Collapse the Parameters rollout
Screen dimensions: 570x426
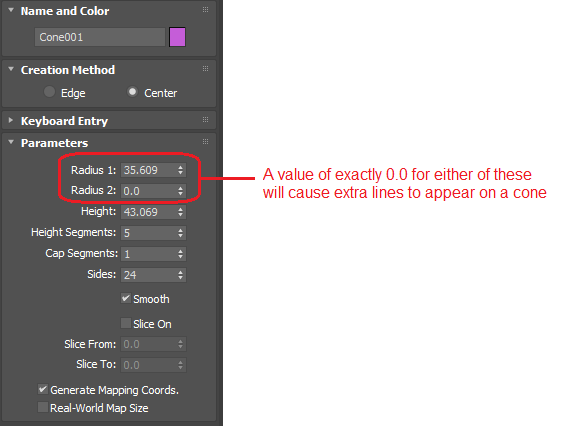(x=11, y=142)
